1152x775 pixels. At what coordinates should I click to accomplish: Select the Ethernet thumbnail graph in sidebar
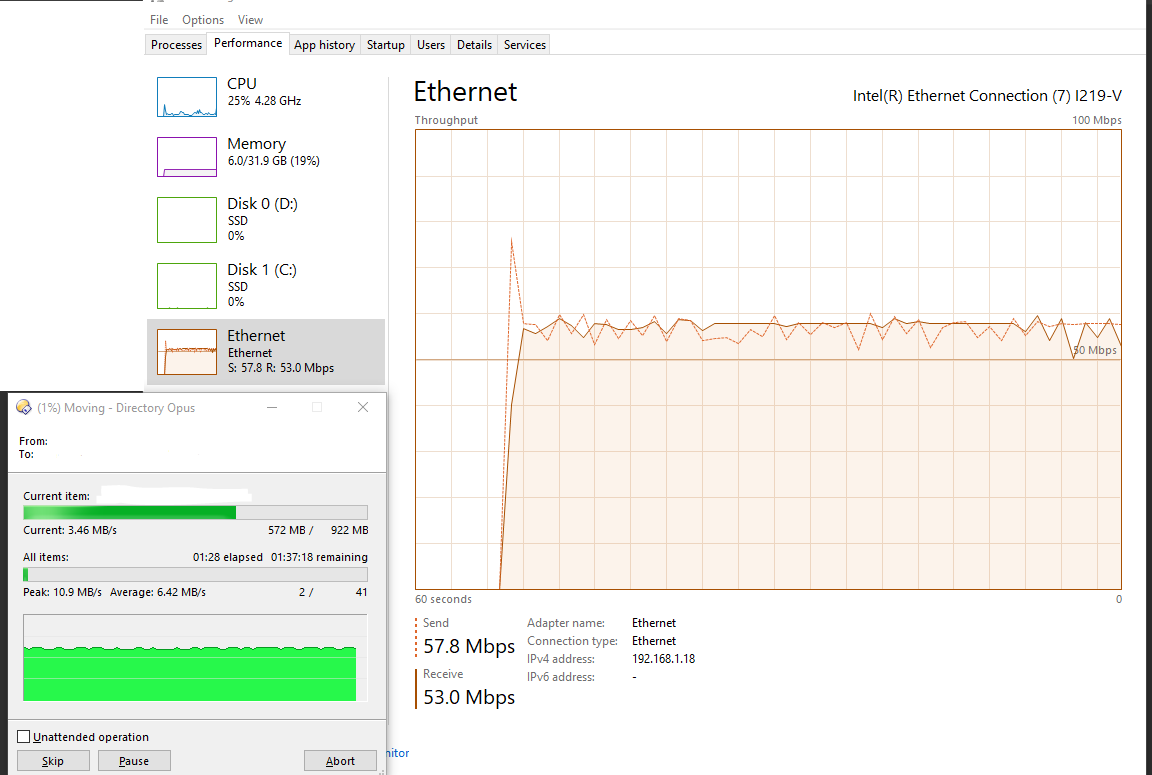pyautogui.click(x=187, y=352)
